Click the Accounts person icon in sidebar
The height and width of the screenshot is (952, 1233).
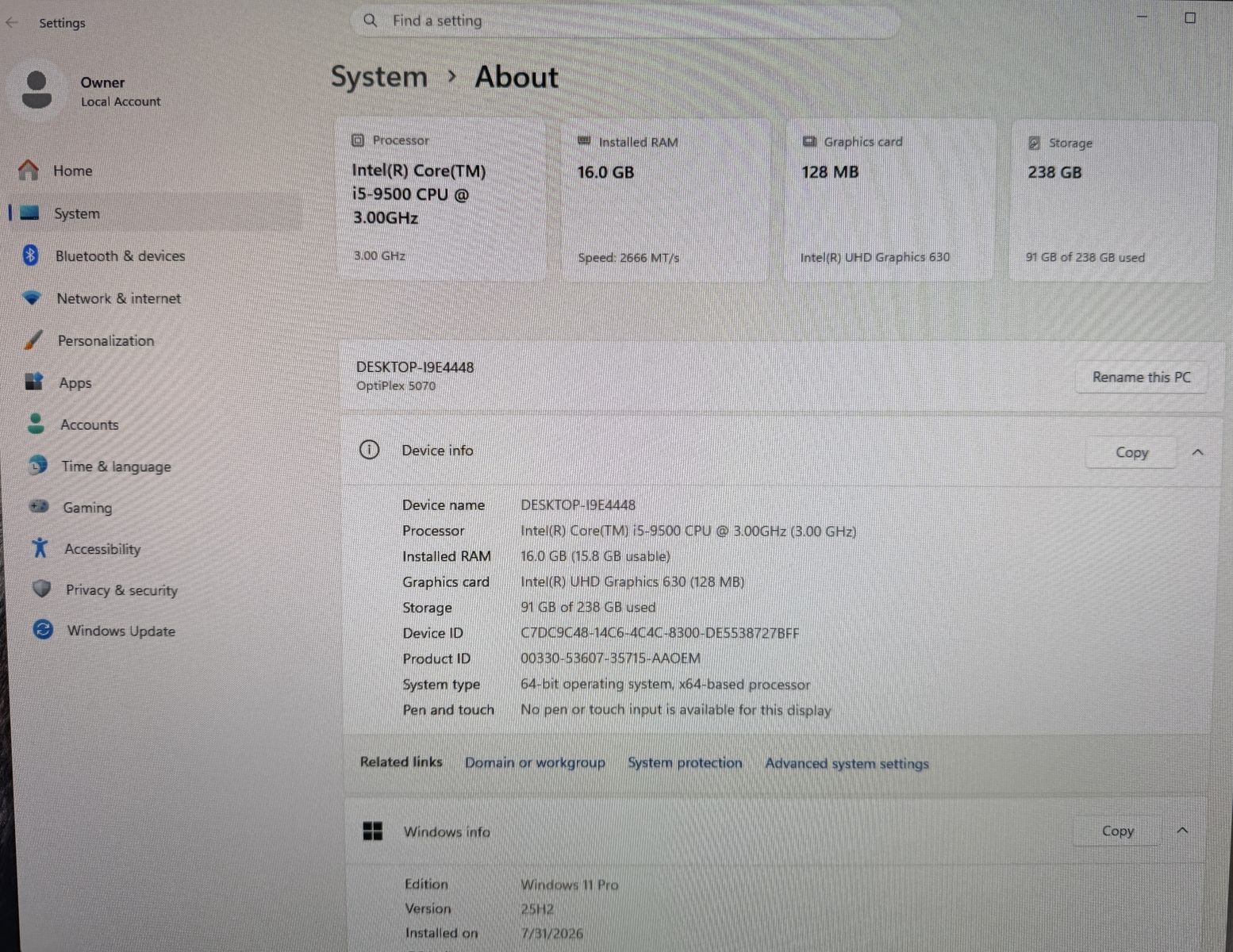(x=36, y=424)
